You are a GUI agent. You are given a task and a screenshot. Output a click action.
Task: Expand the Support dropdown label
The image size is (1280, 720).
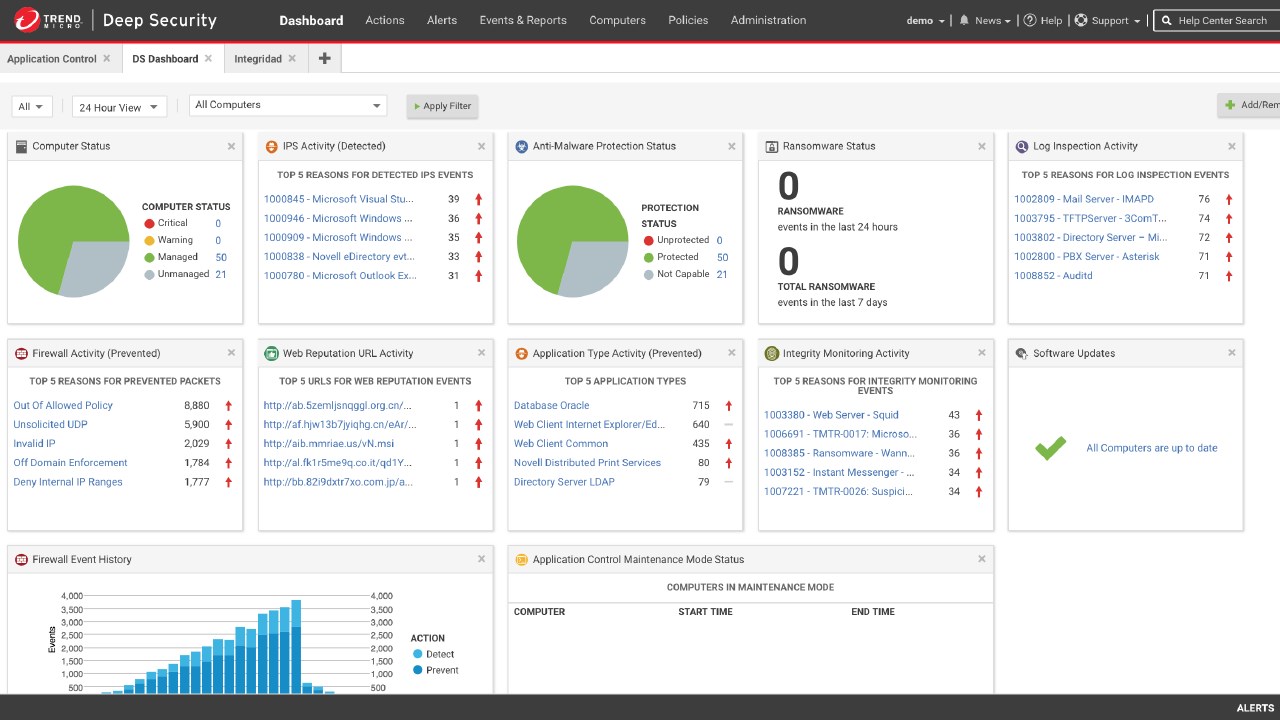point(1116,20)
